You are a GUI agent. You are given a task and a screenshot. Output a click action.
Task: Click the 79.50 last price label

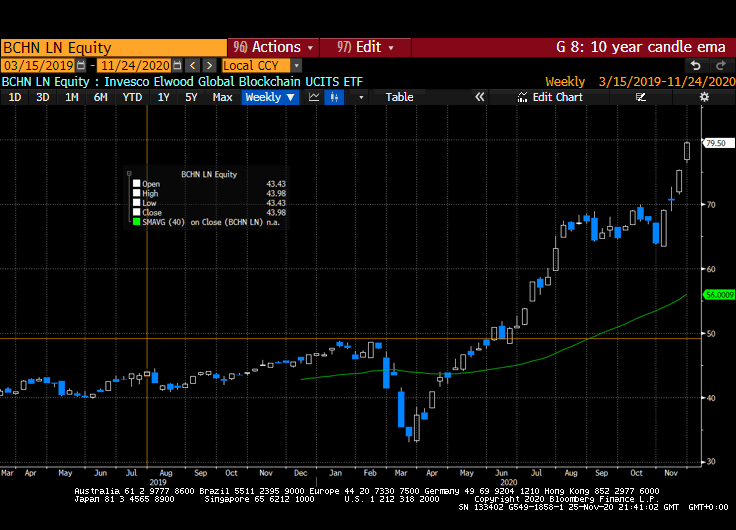click(x=718, y=143)
